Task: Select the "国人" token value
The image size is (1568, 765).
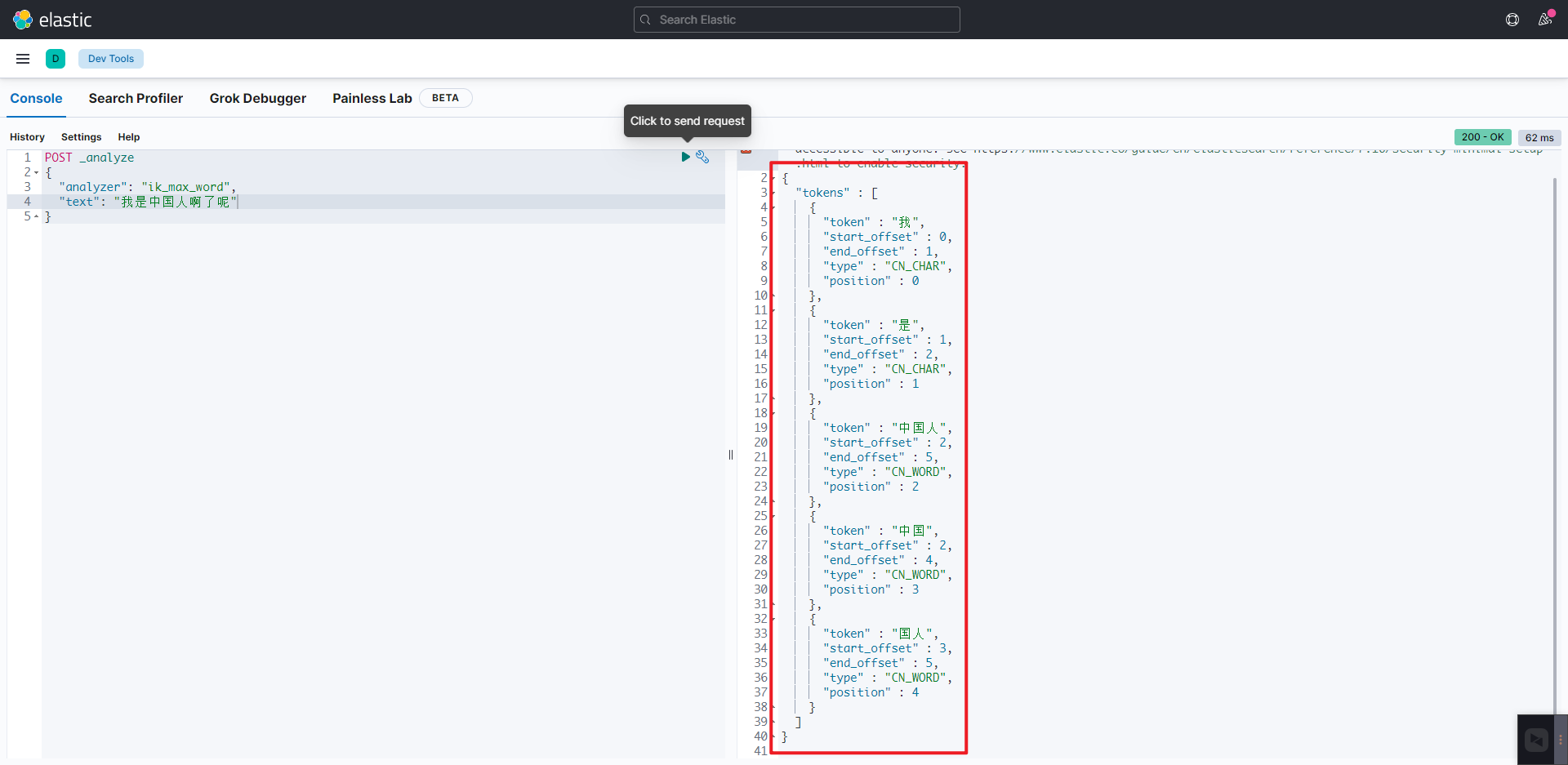Action: [912, 634]
